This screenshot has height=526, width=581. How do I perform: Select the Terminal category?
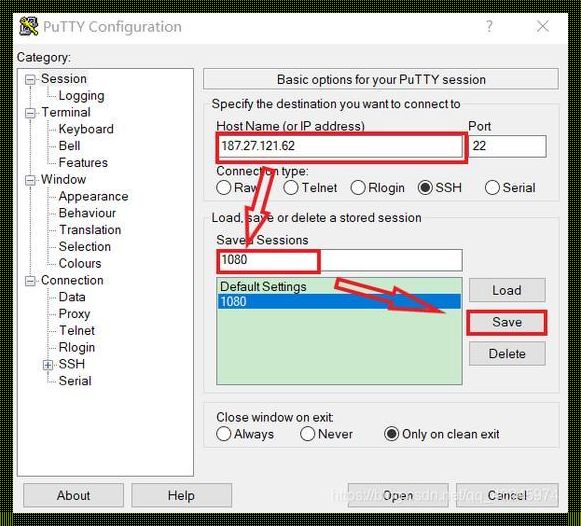point(66,112)
